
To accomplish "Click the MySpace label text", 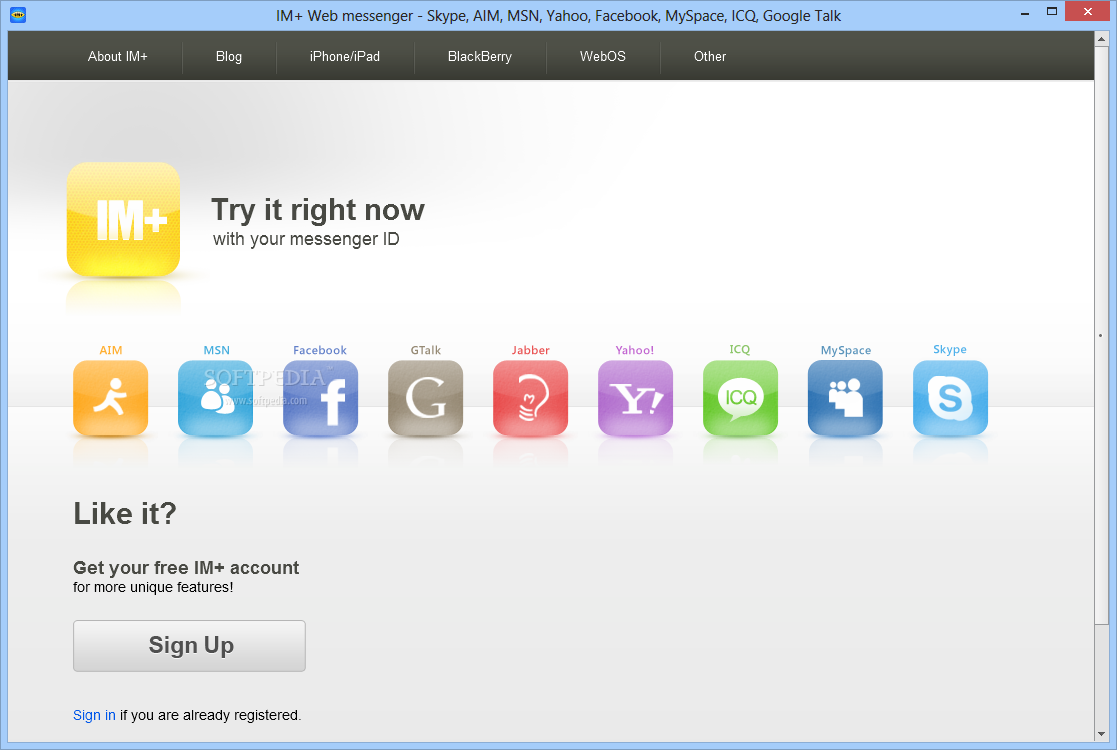I will tap(846, 350).
